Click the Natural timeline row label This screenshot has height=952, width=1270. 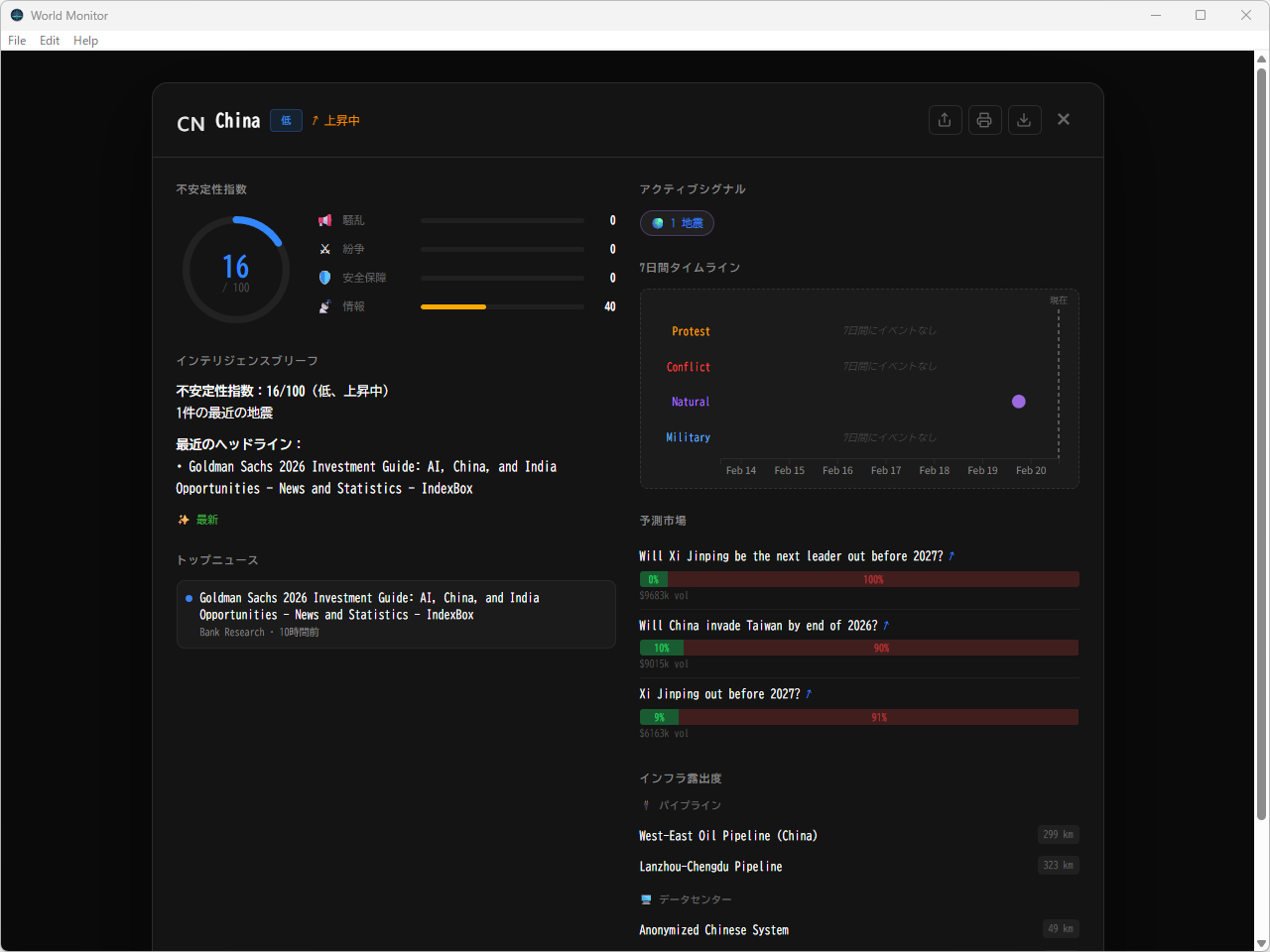click(x=691, y=402)
